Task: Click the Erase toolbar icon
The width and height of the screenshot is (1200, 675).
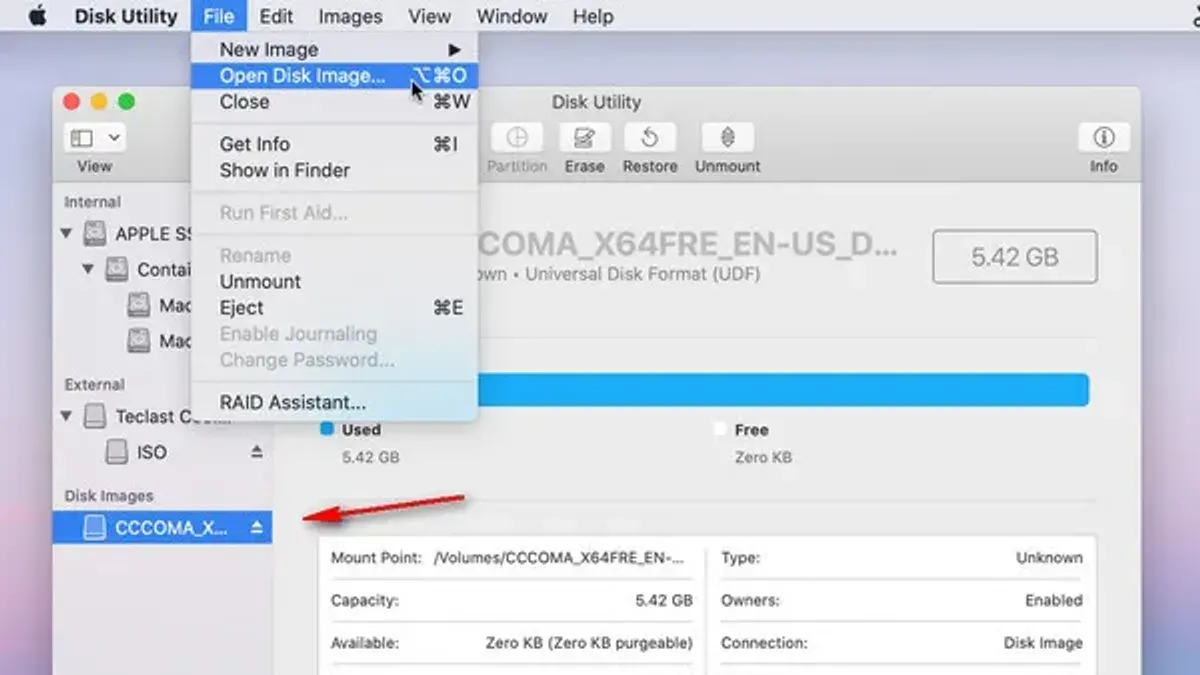Action: tap(584, 138)
